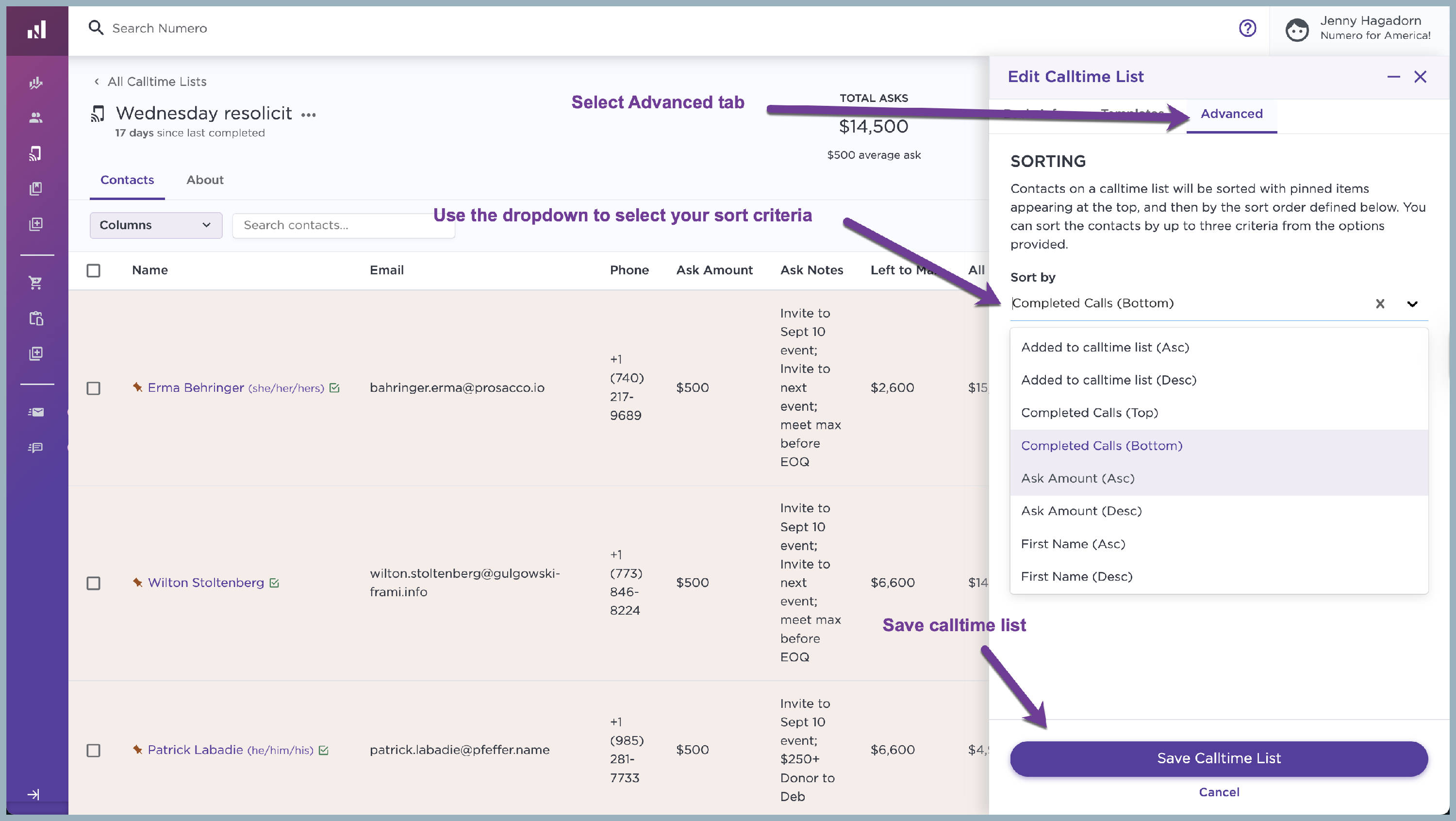Click the Numero logo icon
Viewport: 1456px width, 821px height.
[37, 30]
